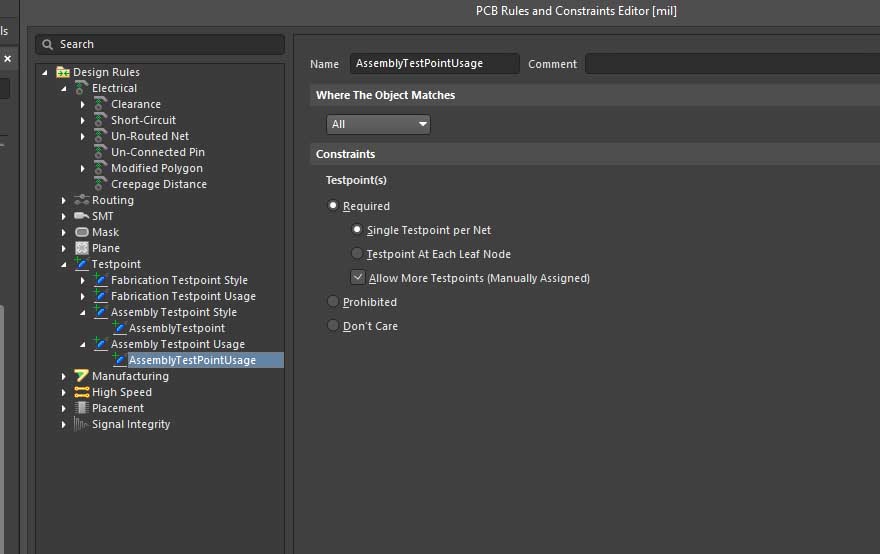Click the Manufacturing category icon

[x=81, y=376]
